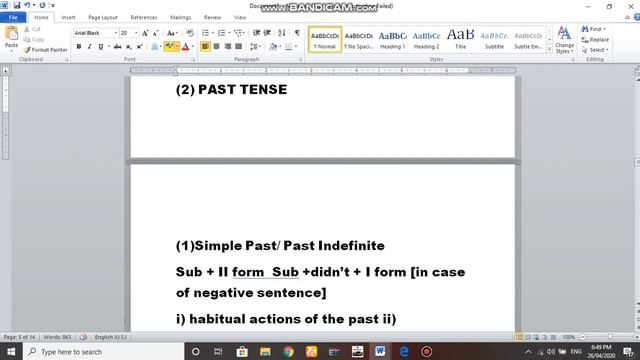Switch to the Page Layout tab

[x=103, y=18]
